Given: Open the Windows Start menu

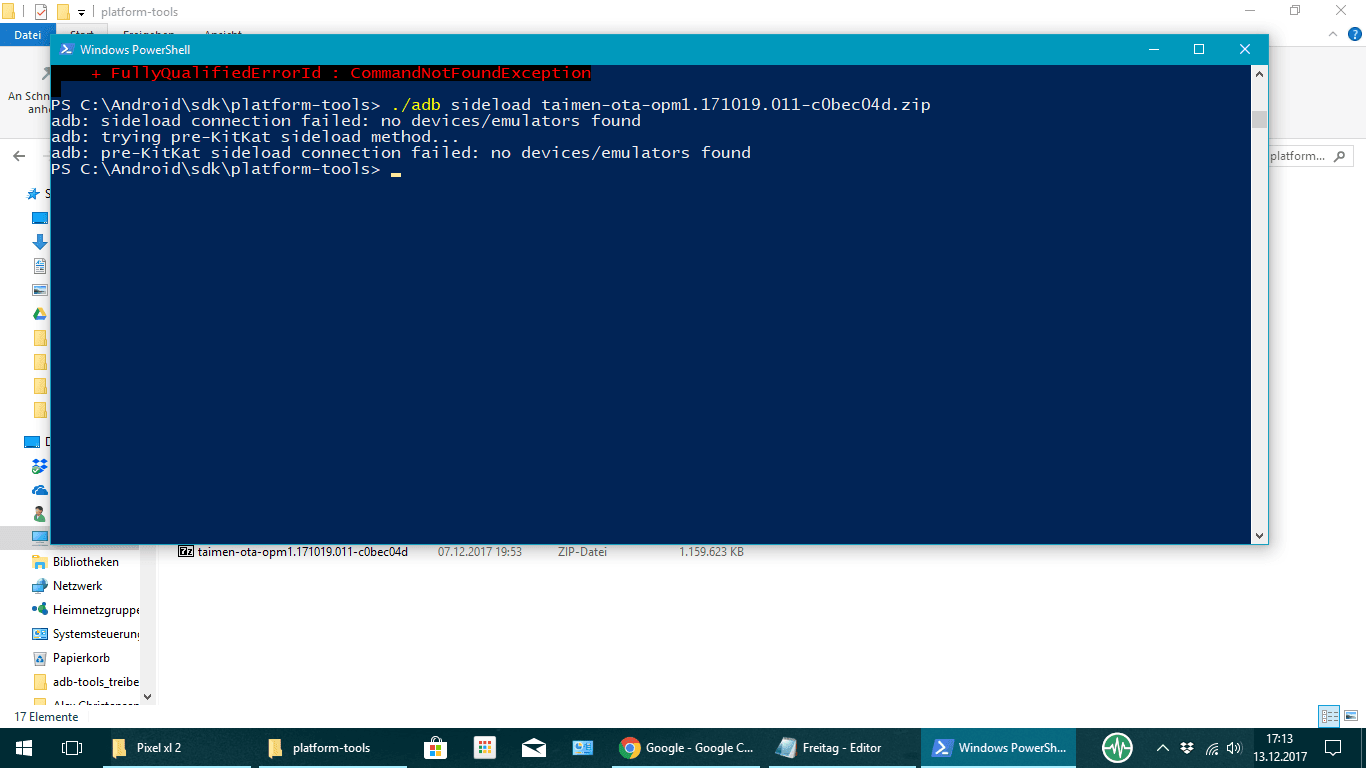Looking at the screenshot, I should coord(23,747).
